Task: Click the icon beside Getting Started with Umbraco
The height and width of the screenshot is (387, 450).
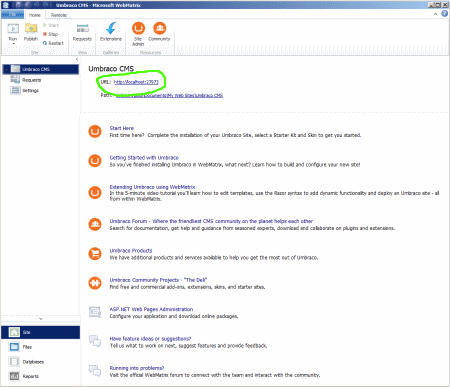Action: 95,161
